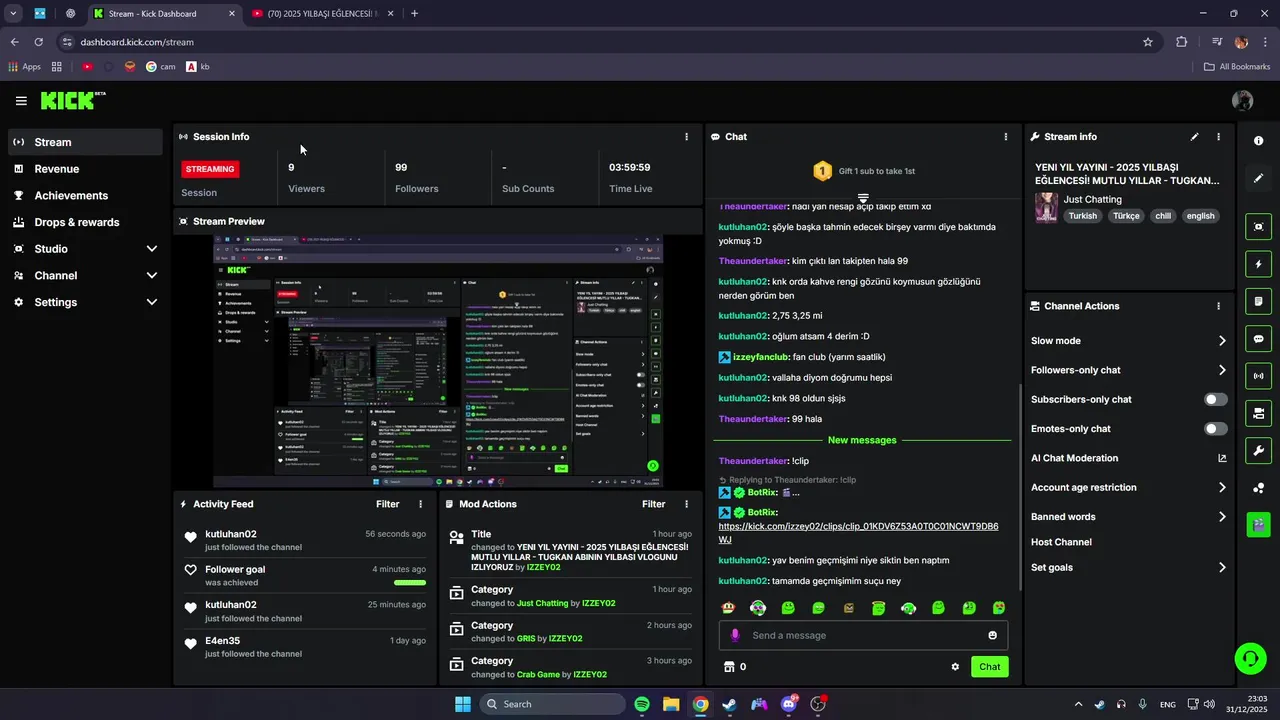Edit stream info with the pencil icon in the Stream info header
Viewport: 1280px width, 720px height.
coord(1194,137)
